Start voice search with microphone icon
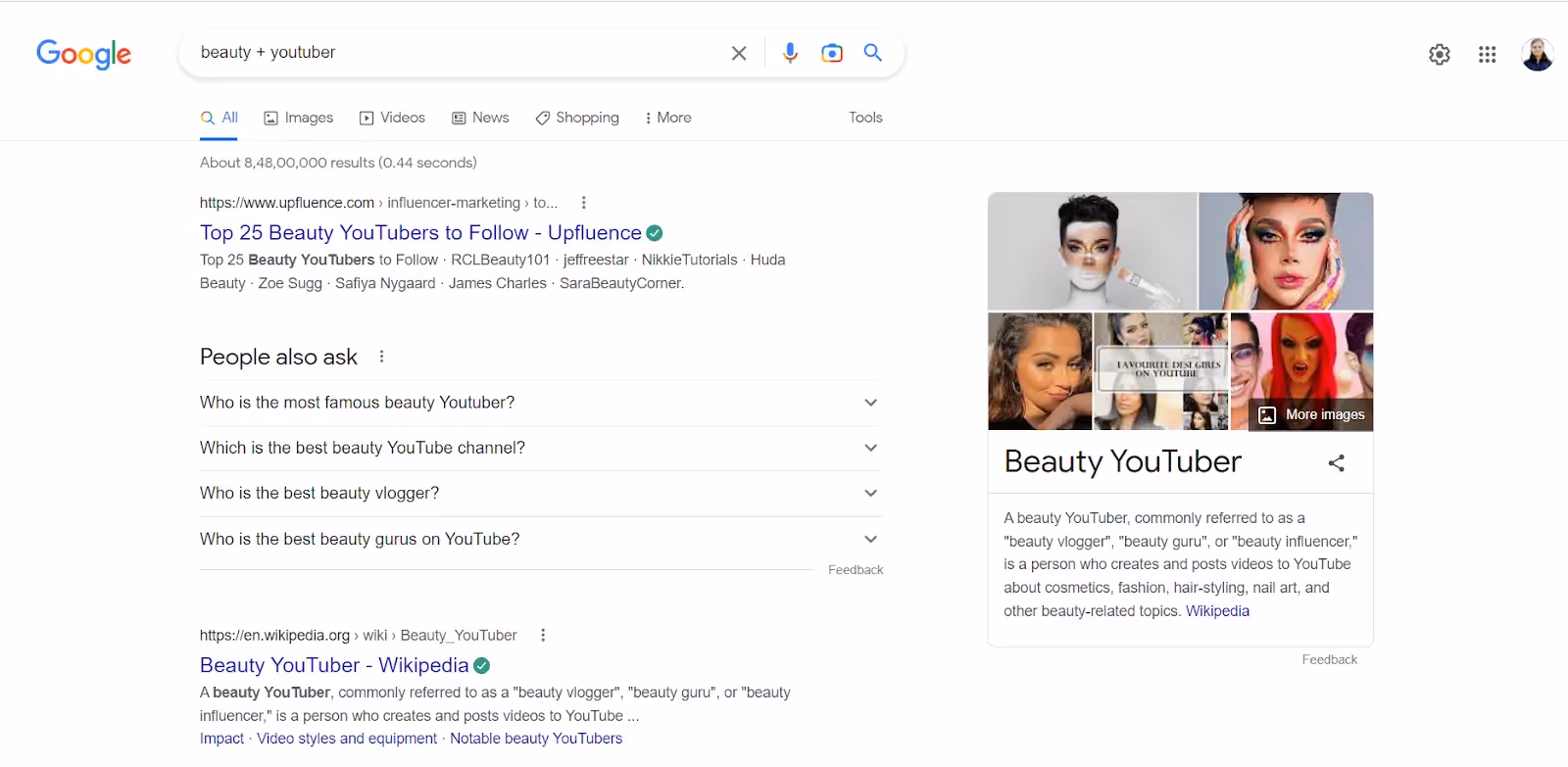The image size is (1568, 767). [790, 53]
